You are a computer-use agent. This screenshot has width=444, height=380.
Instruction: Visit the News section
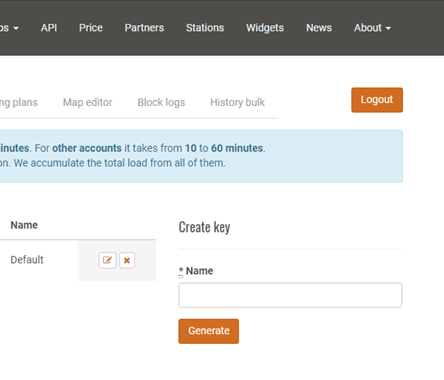click(x=319, y=28)
